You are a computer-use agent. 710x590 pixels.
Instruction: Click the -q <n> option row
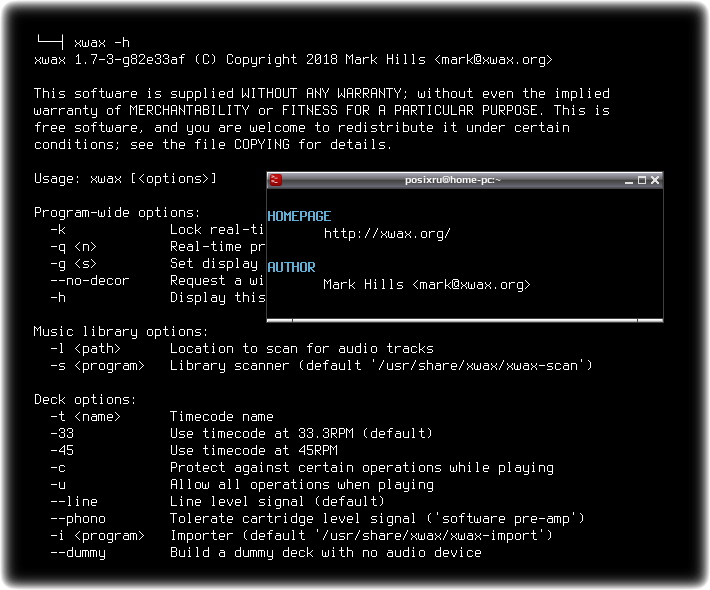157,247
